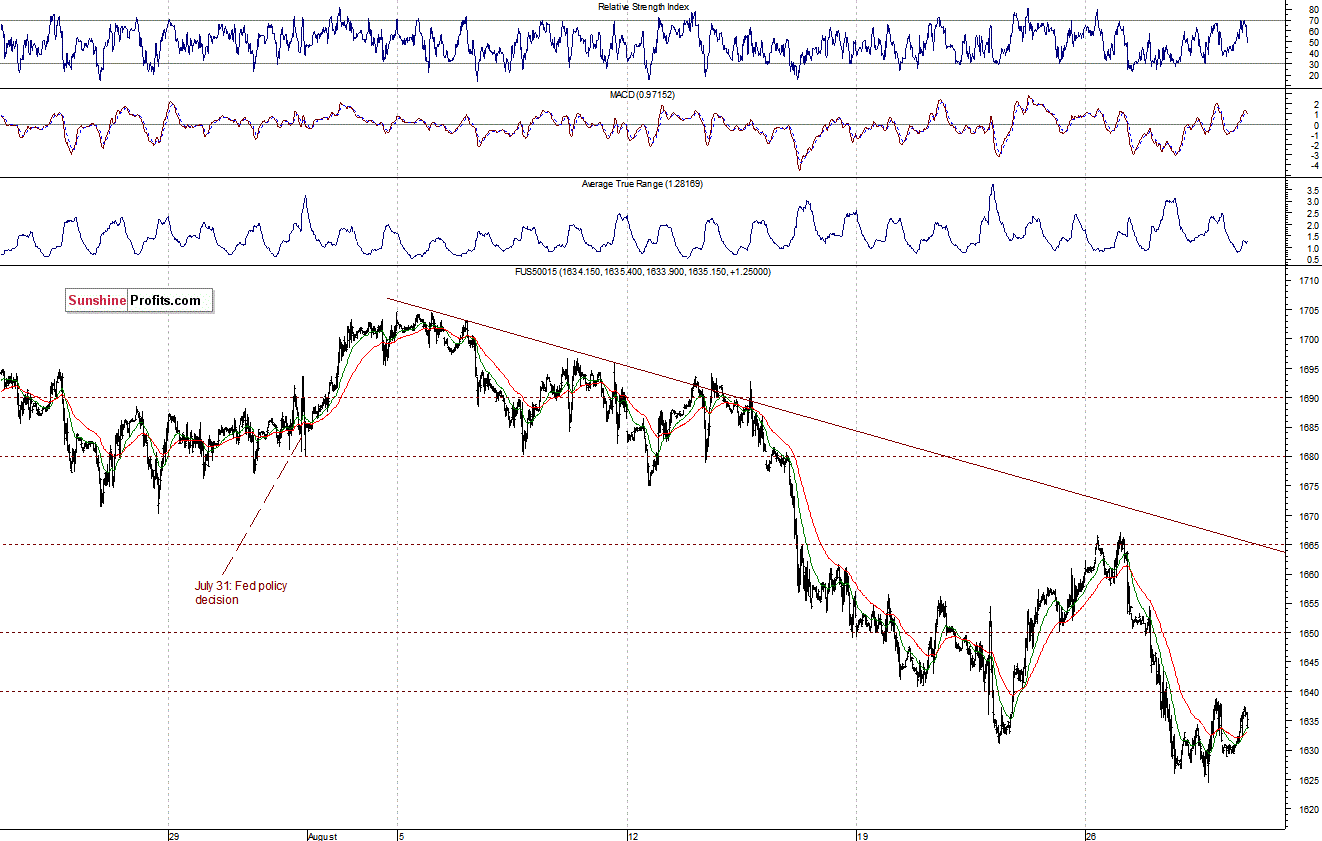Click the 1630 price axis label
Viewport: 1322px width, 841px height.
1309,750
